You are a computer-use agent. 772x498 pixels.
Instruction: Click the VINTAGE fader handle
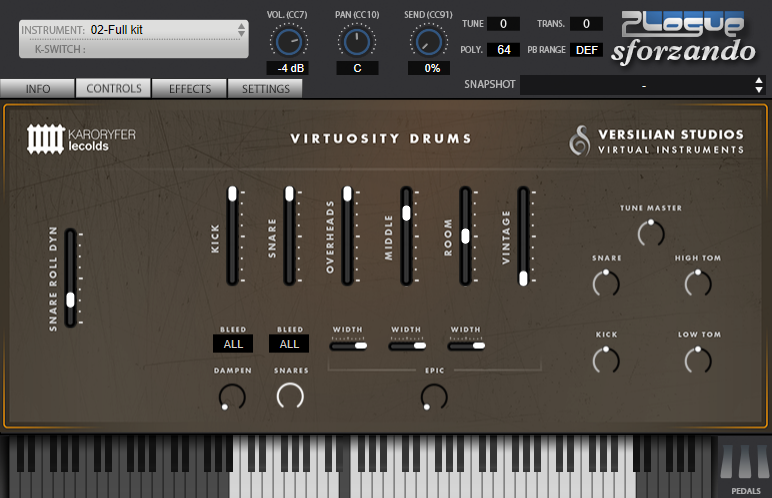click(523, 278)
